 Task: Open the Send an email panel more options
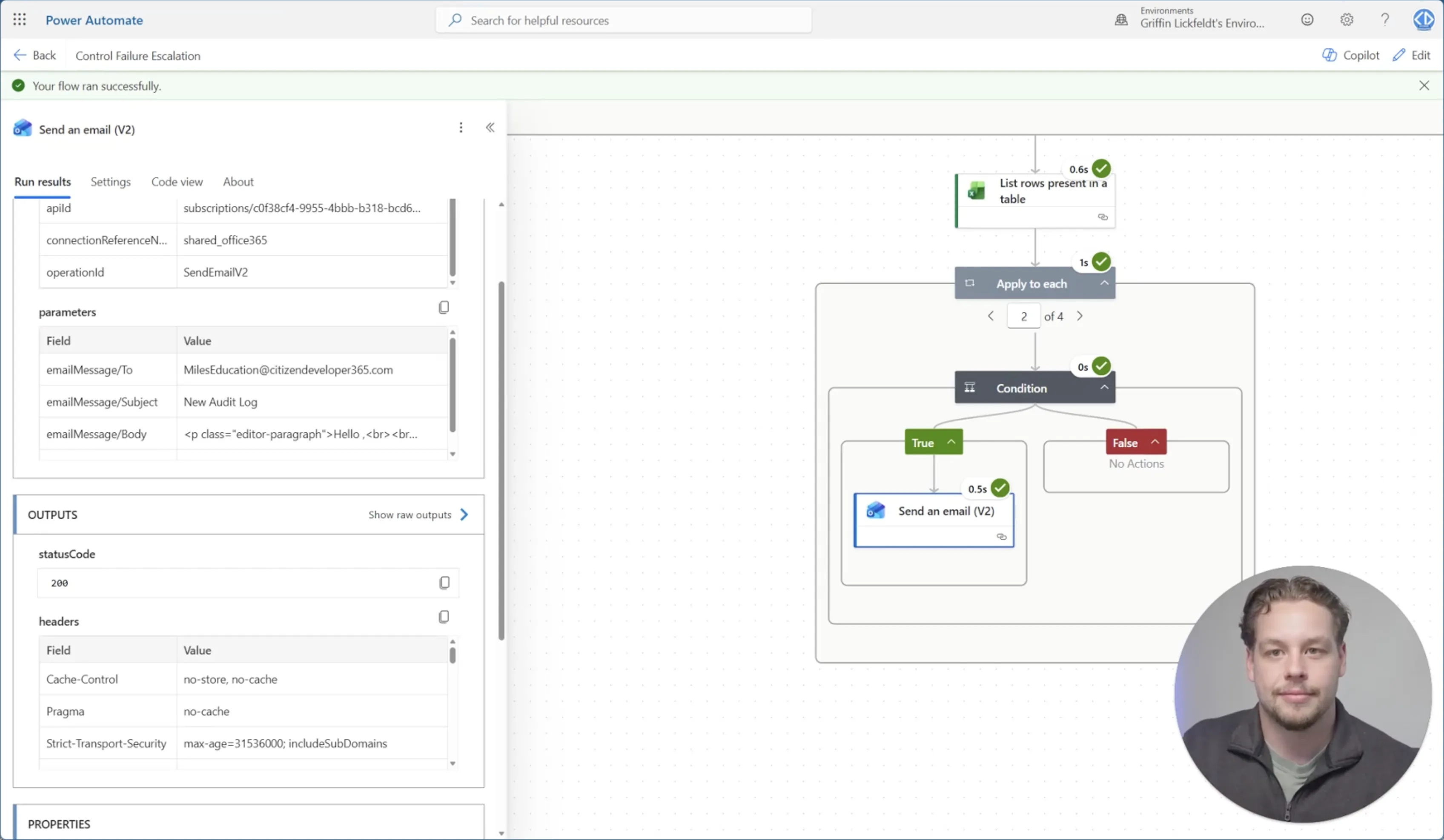[x=461, y=127]
